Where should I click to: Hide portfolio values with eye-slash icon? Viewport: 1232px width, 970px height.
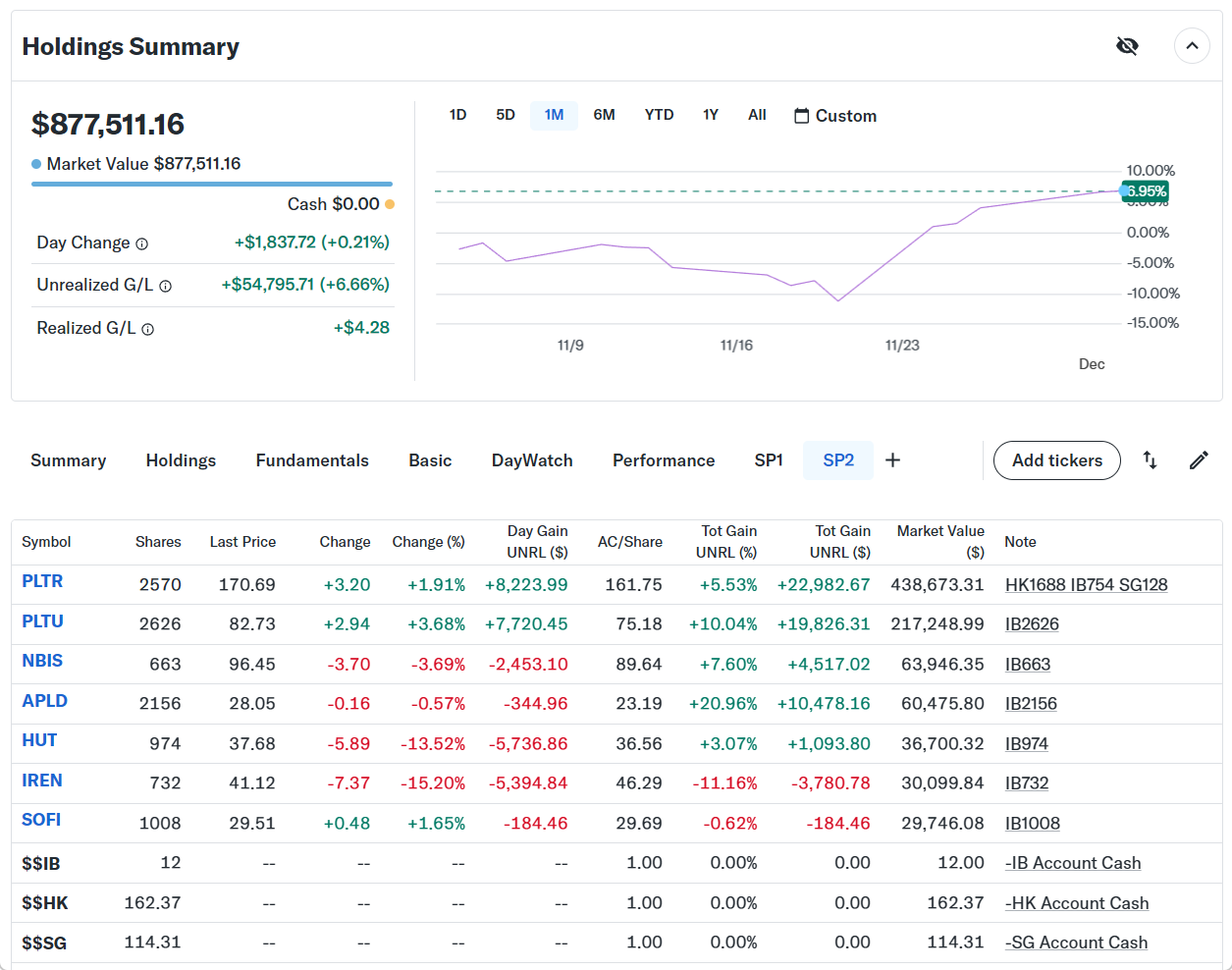click(1127, 46)
